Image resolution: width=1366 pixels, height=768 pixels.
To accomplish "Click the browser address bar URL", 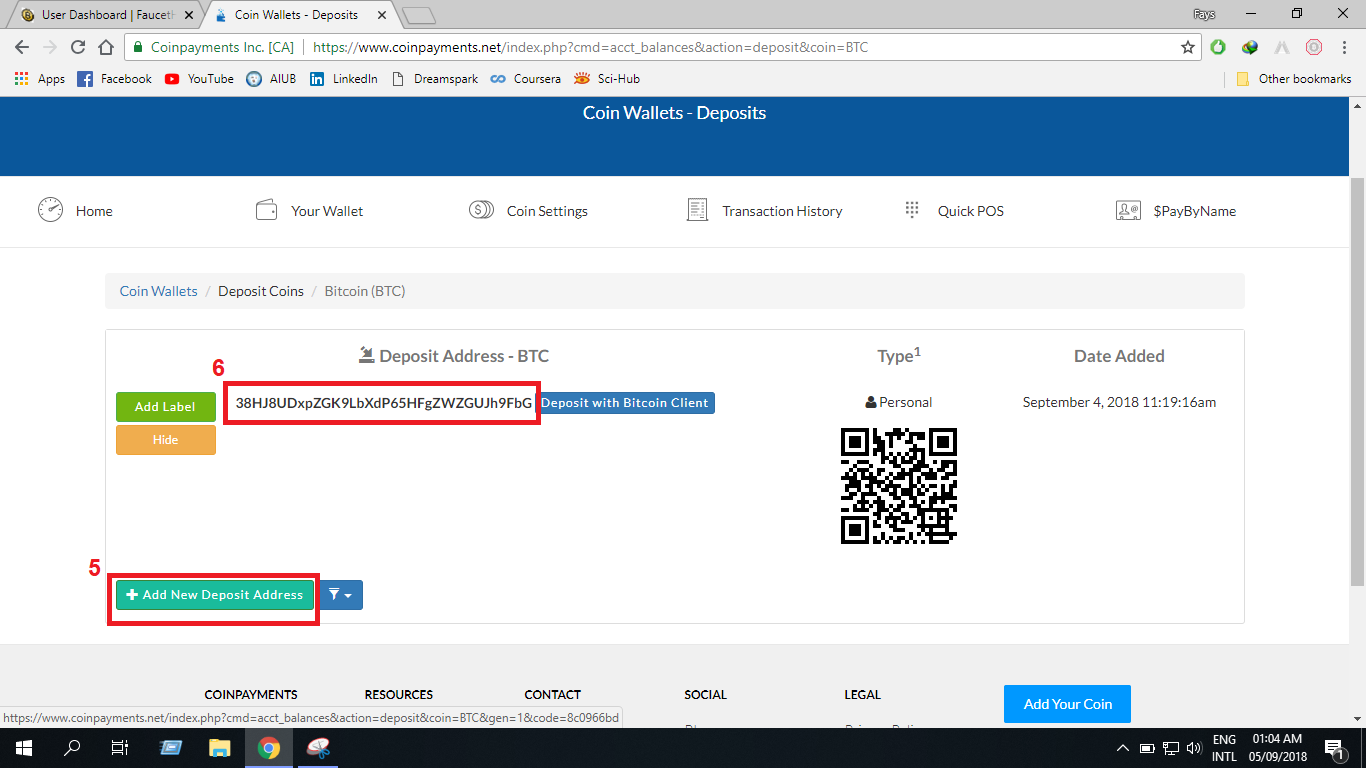I will pos(700,47).
